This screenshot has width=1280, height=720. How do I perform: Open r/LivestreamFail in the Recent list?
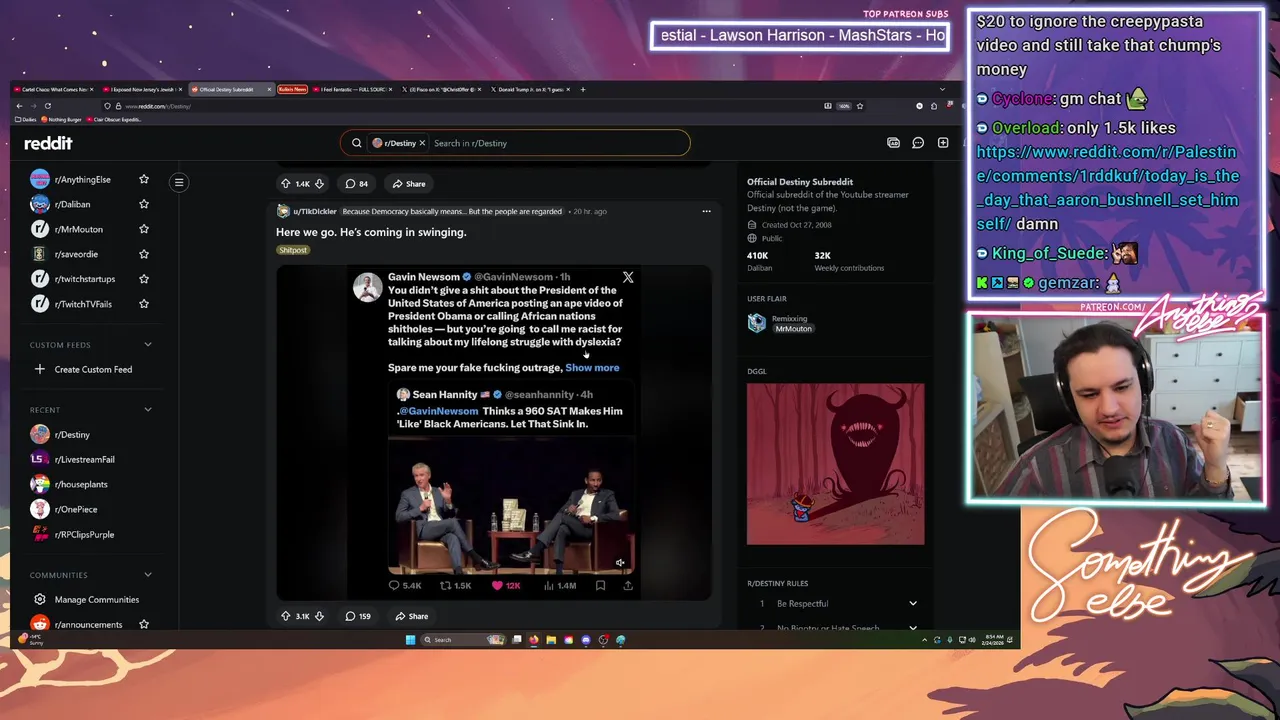point(84,460)
